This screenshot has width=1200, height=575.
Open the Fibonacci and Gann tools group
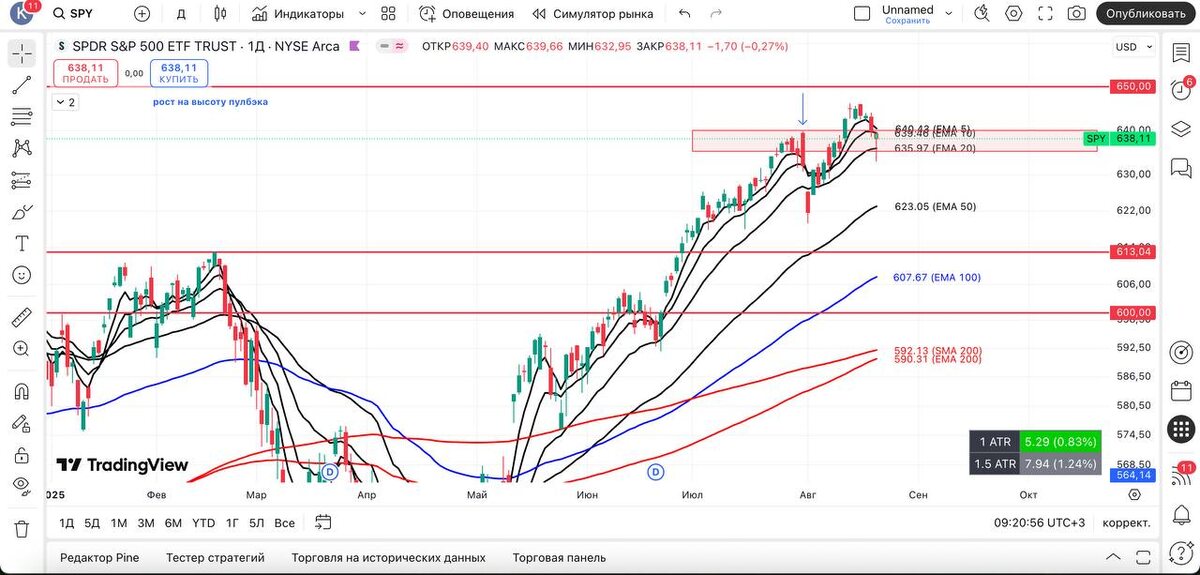coord(21,117)
